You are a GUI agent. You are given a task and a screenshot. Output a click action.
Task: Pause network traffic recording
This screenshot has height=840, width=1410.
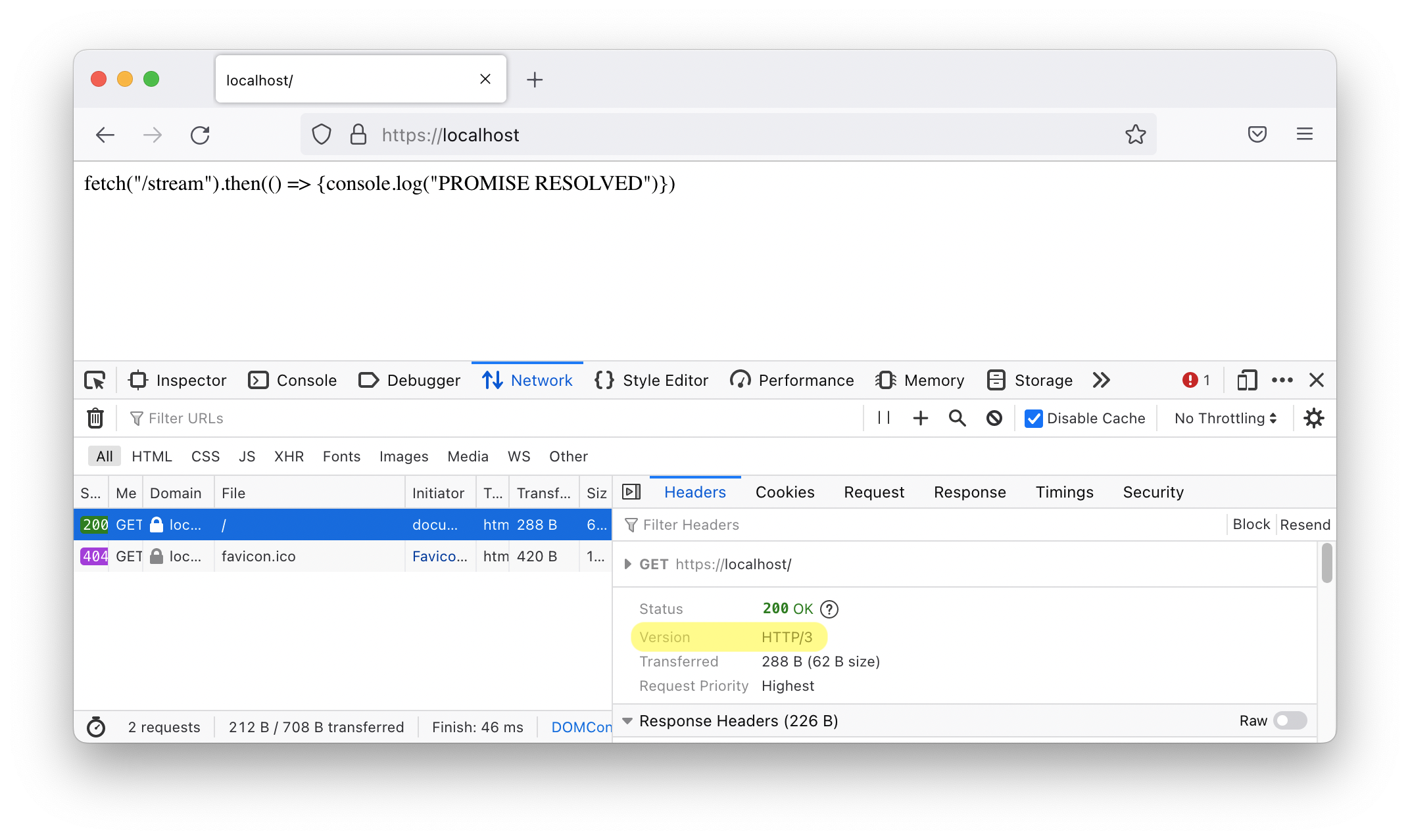coord(883,418)
